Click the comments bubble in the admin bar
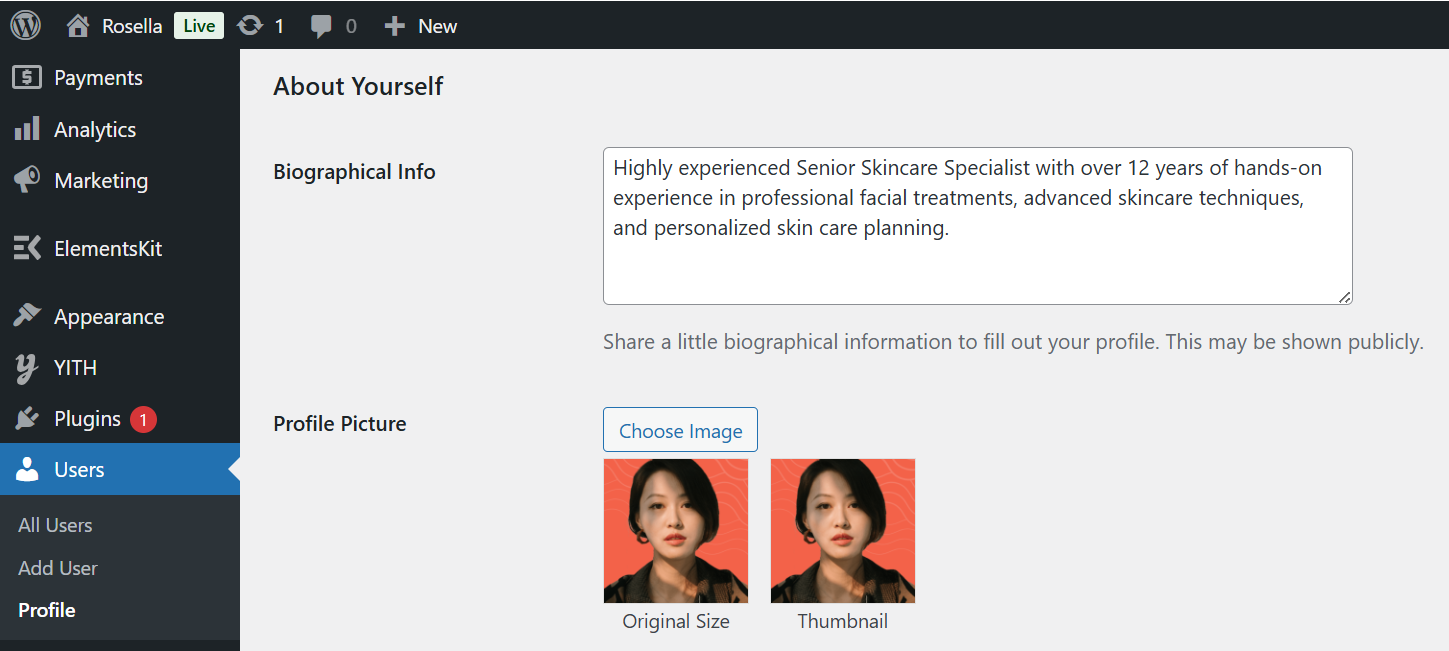1449x651 pixels. (x=322, y=25)
